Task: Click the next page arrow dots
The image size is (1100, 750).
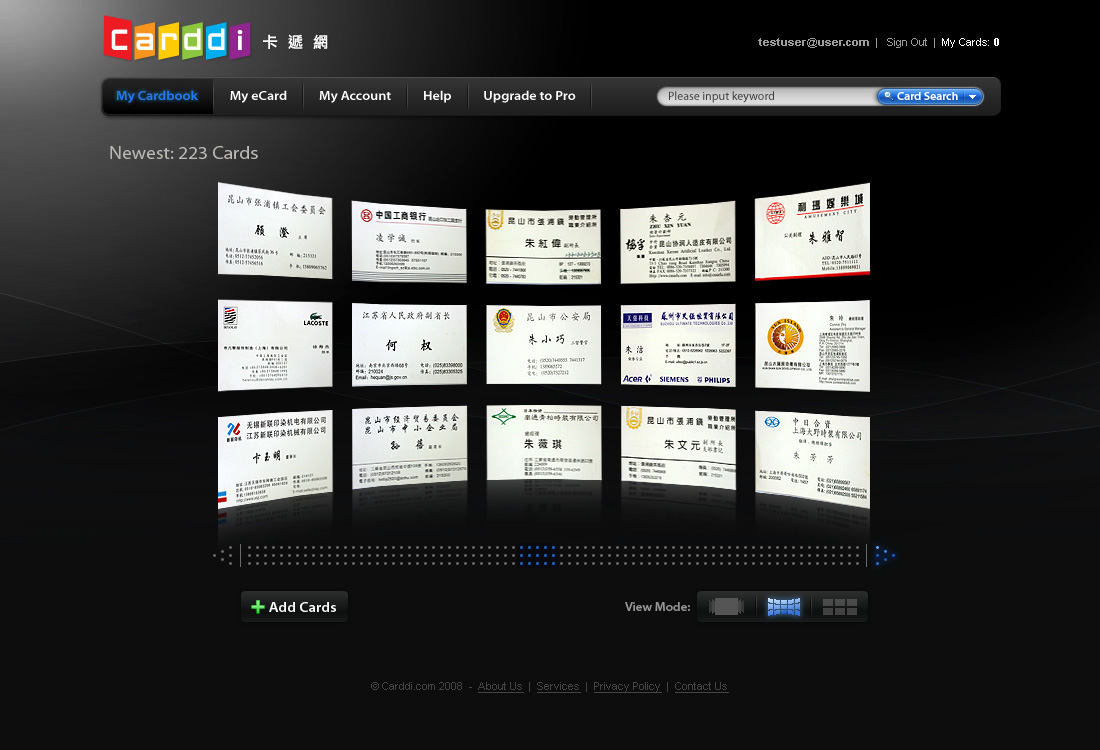Action: pyautogui.click(x=885, y=555)
